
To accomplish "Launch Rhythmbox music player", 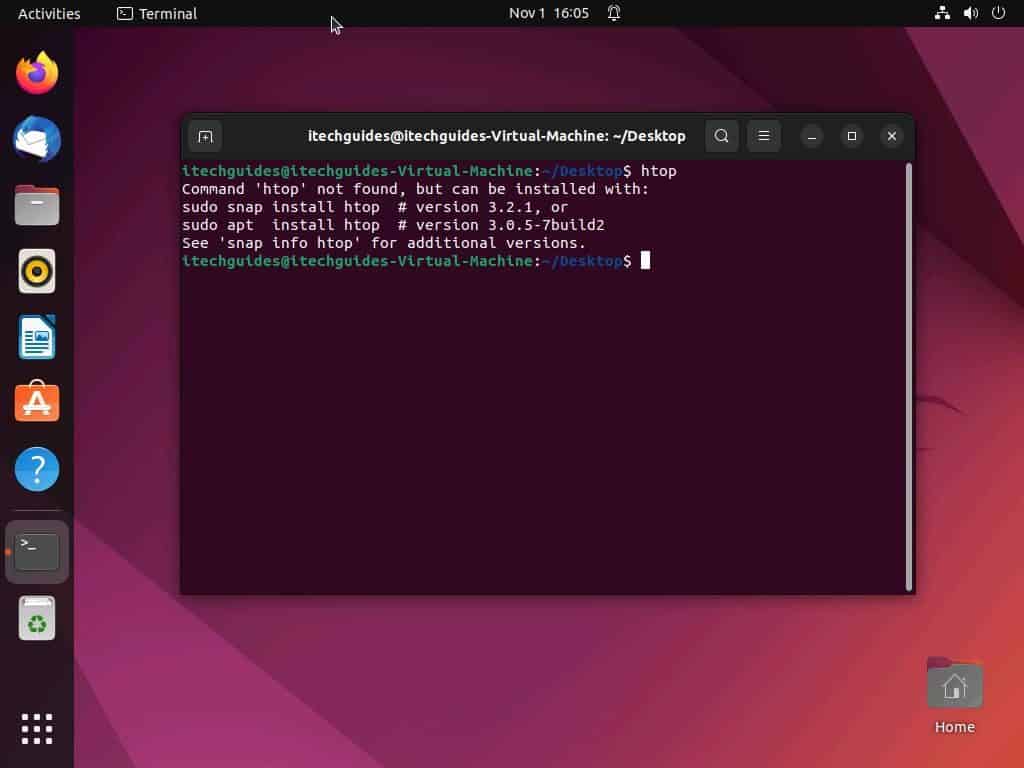I will [x=37, y=271].
